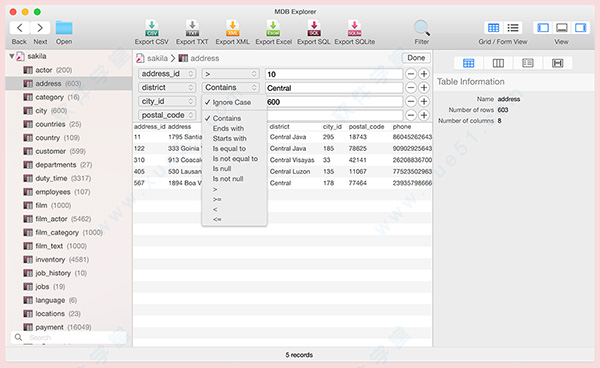The height and width of the screenshot is (368, 600).
Task: Click the Export SQL toolbar icon
Action: pyautogui.click(x=314, y=28)
